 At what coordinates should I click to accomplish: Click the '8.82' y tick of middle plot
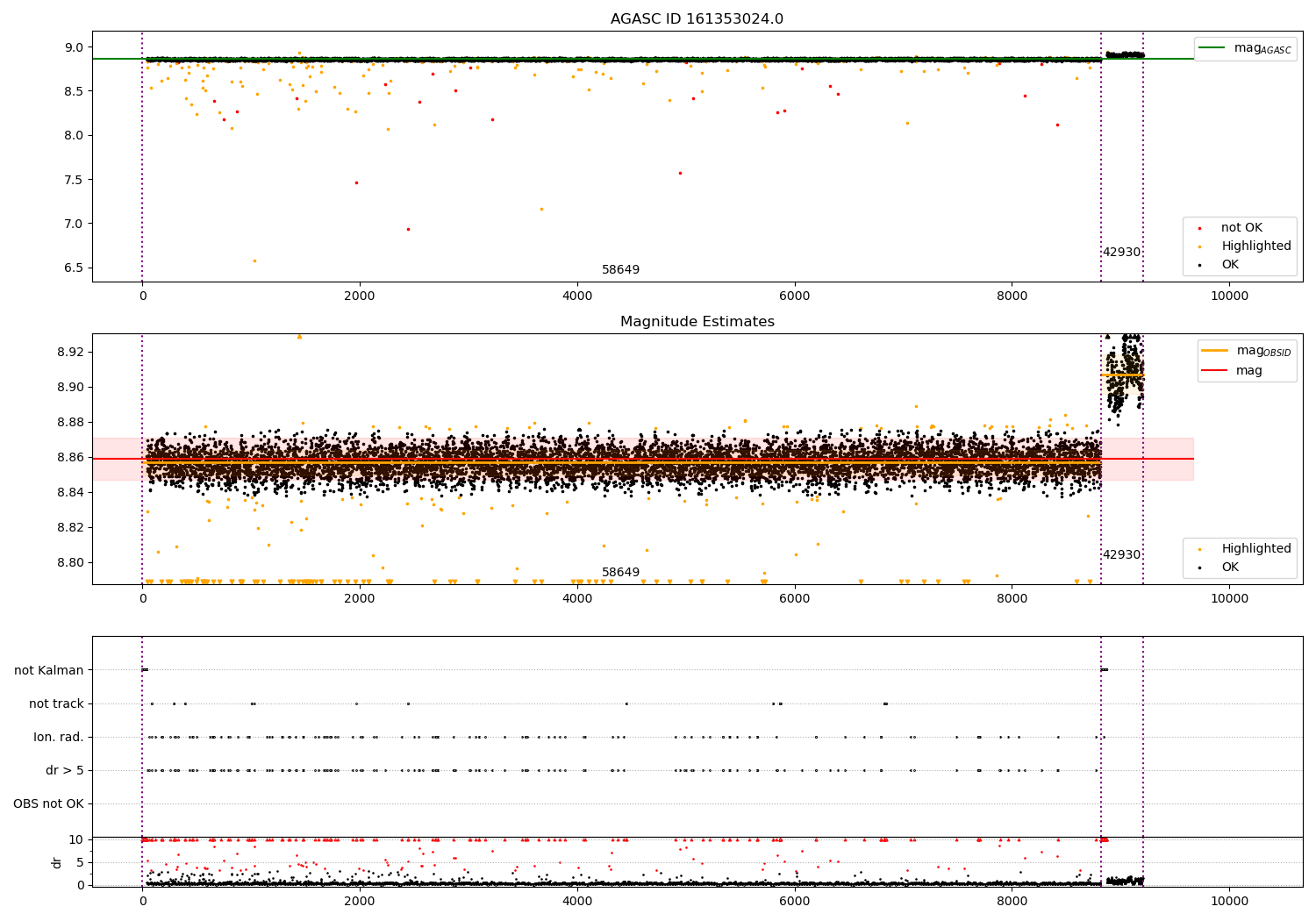(71, 527)
